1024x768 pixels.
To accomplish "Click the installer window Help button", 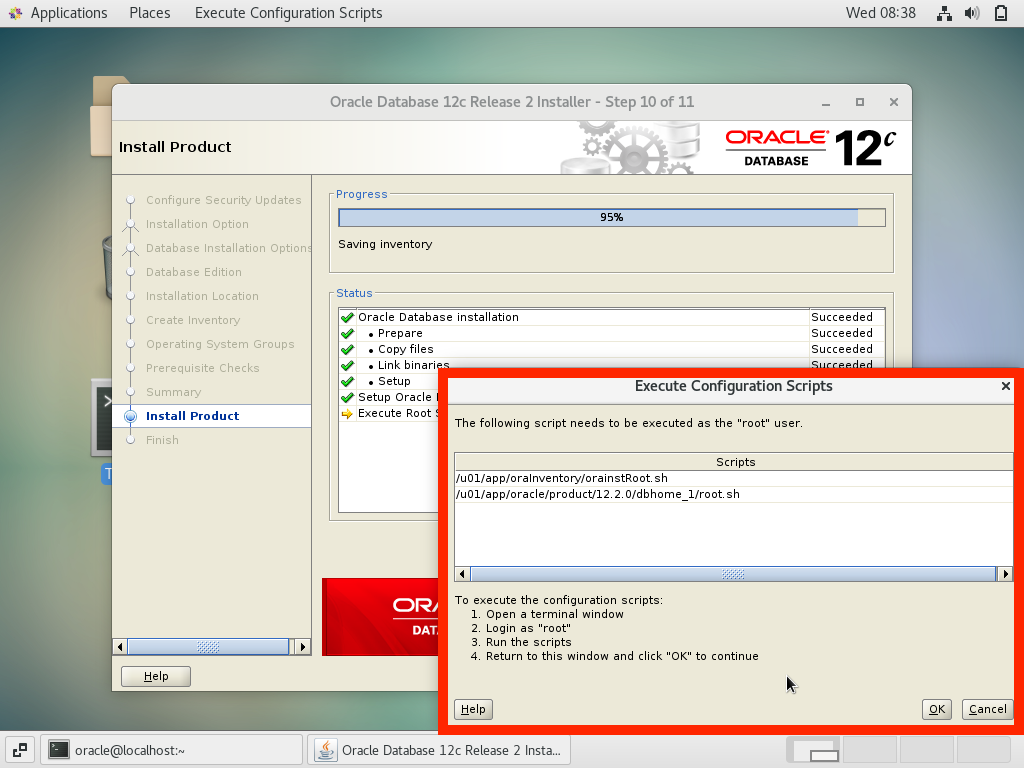I will 156,677.
